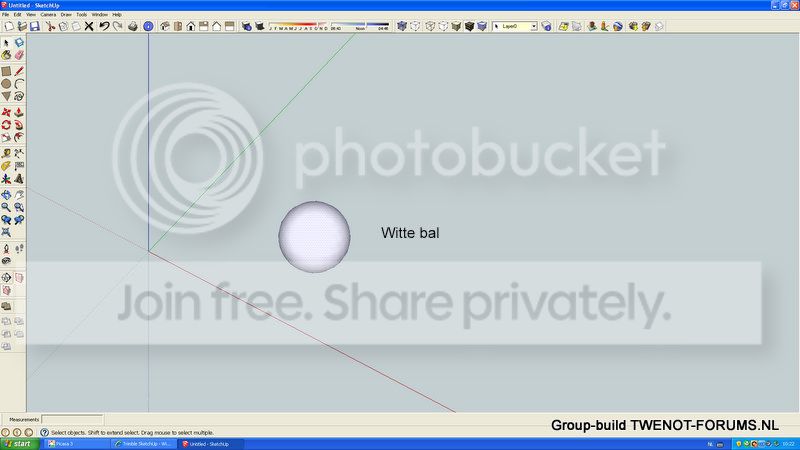The width and height of the screenshot is (800, 450).
Task: Choose the Circle drawing tool
Action: click(x=6, y=84)
